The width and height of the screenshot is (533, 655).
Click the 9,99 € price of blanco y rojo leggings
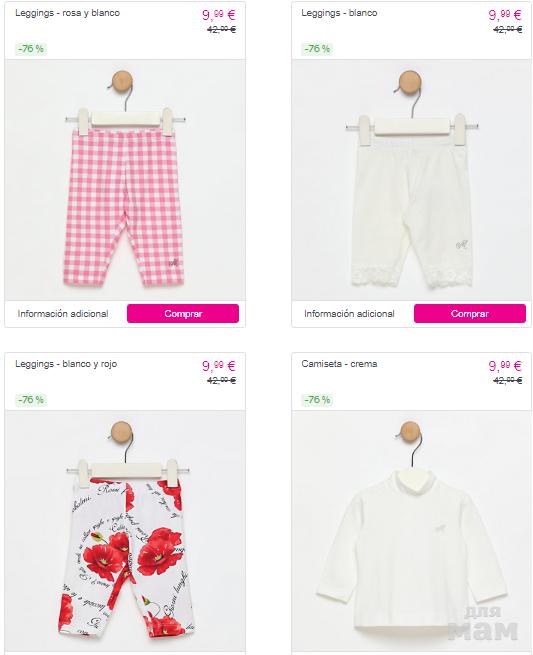point(219,366)
